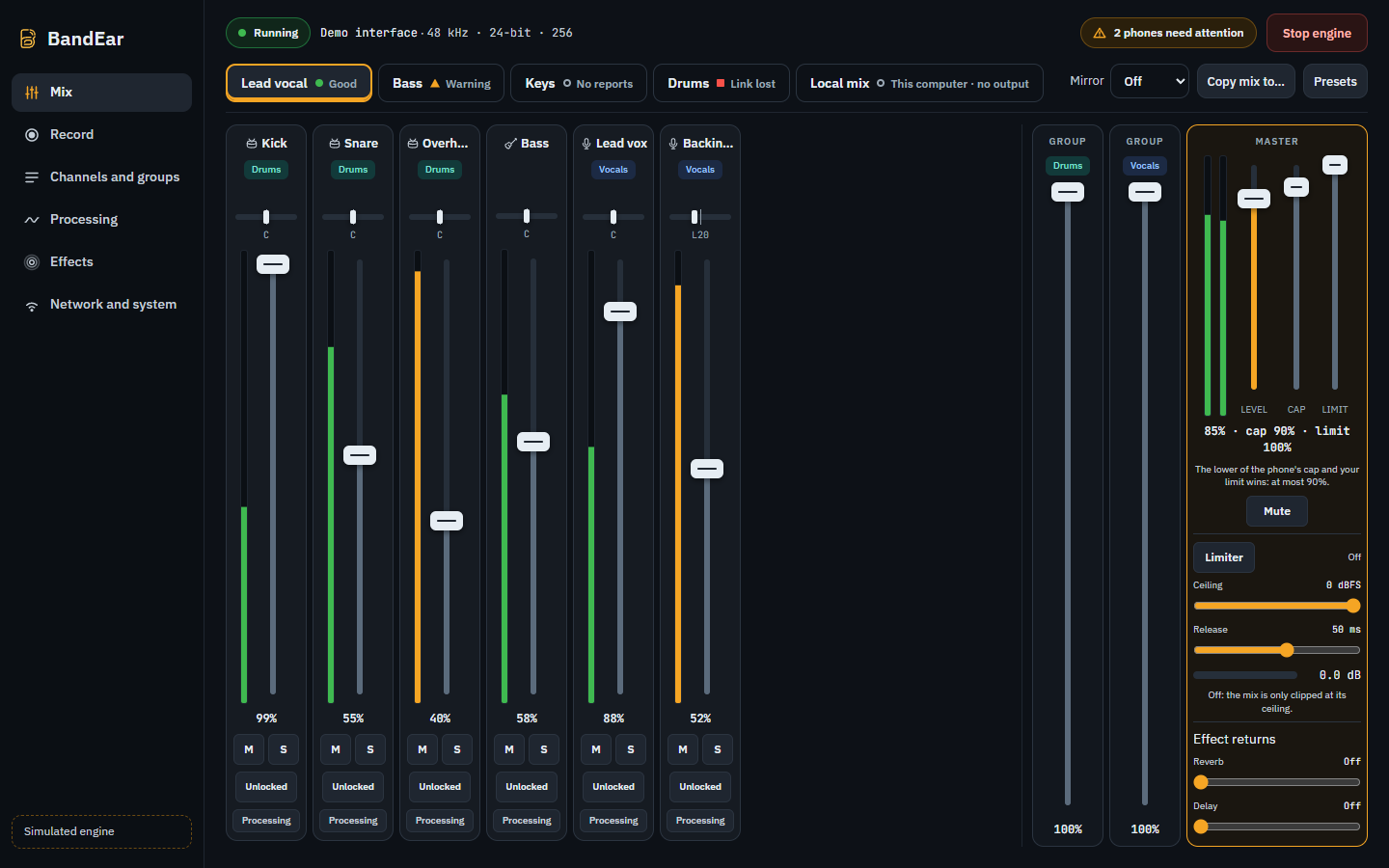Toggle the master Limiter on

1224,557
